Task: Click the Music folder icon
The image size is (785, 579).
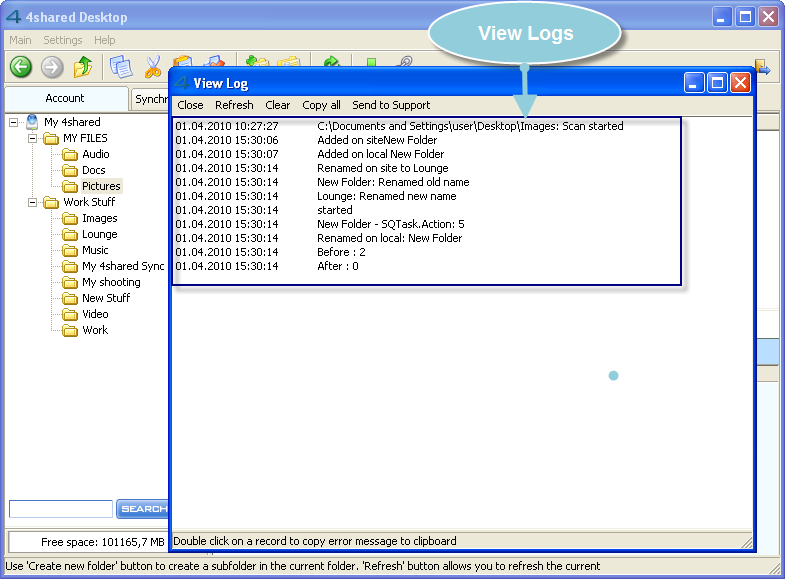Action: (70, 250)
